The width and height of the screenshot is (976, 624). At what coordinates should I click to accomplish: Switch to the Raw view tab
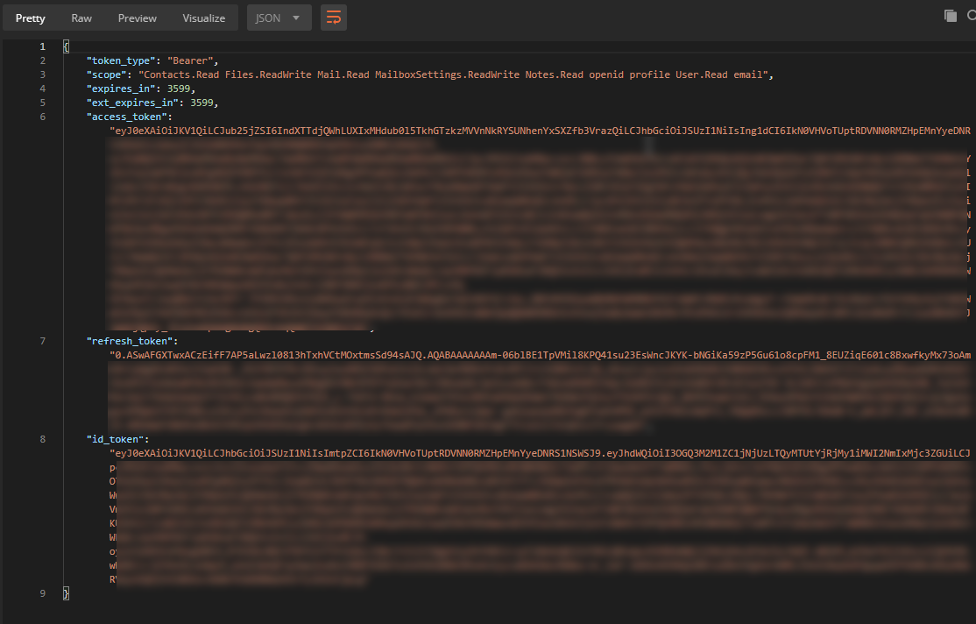pyautogui.click(x=82, y=18)
